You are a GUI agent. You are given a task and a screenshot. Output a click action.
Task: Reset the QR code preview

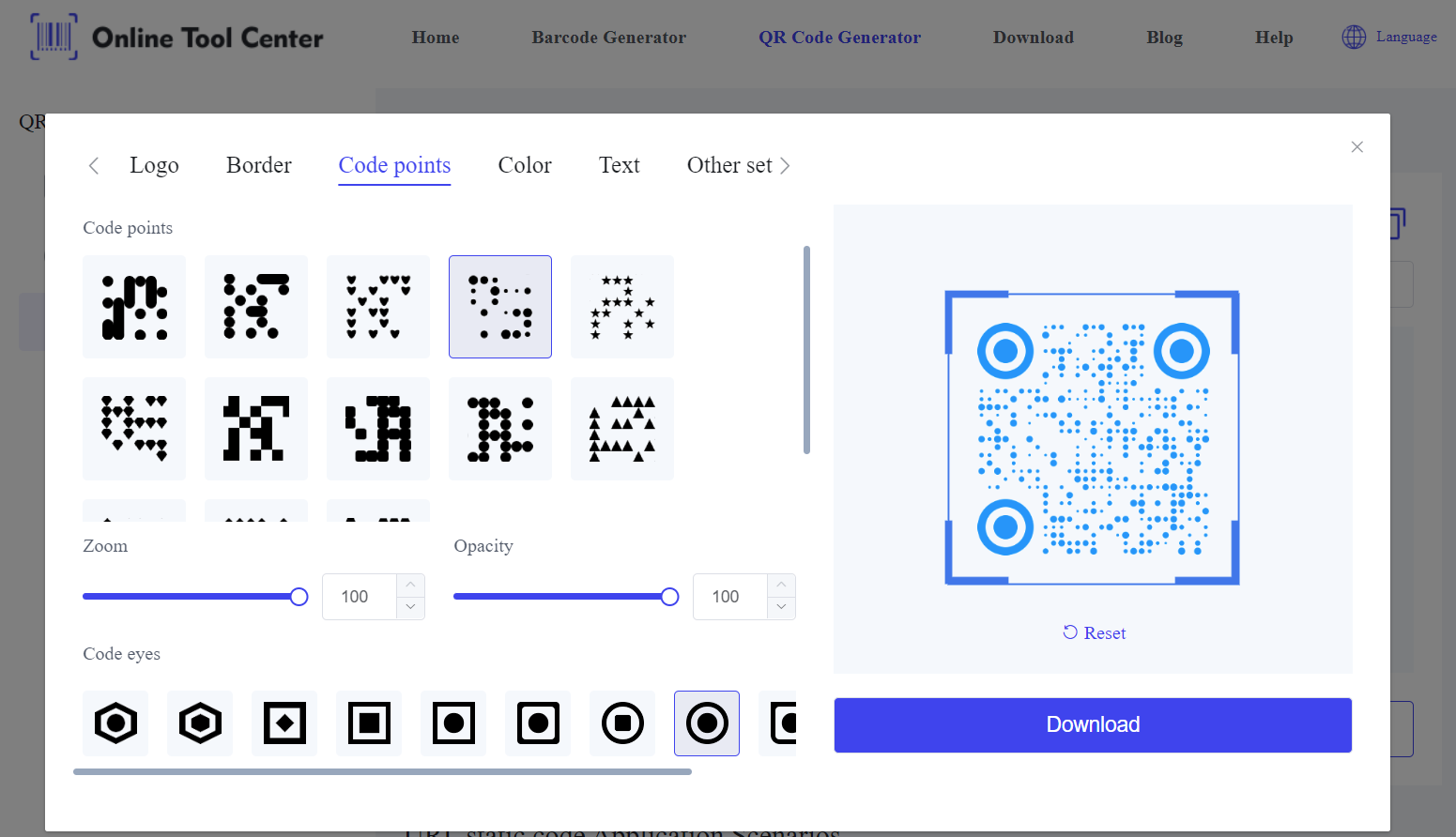click(x=1094, y=633)
